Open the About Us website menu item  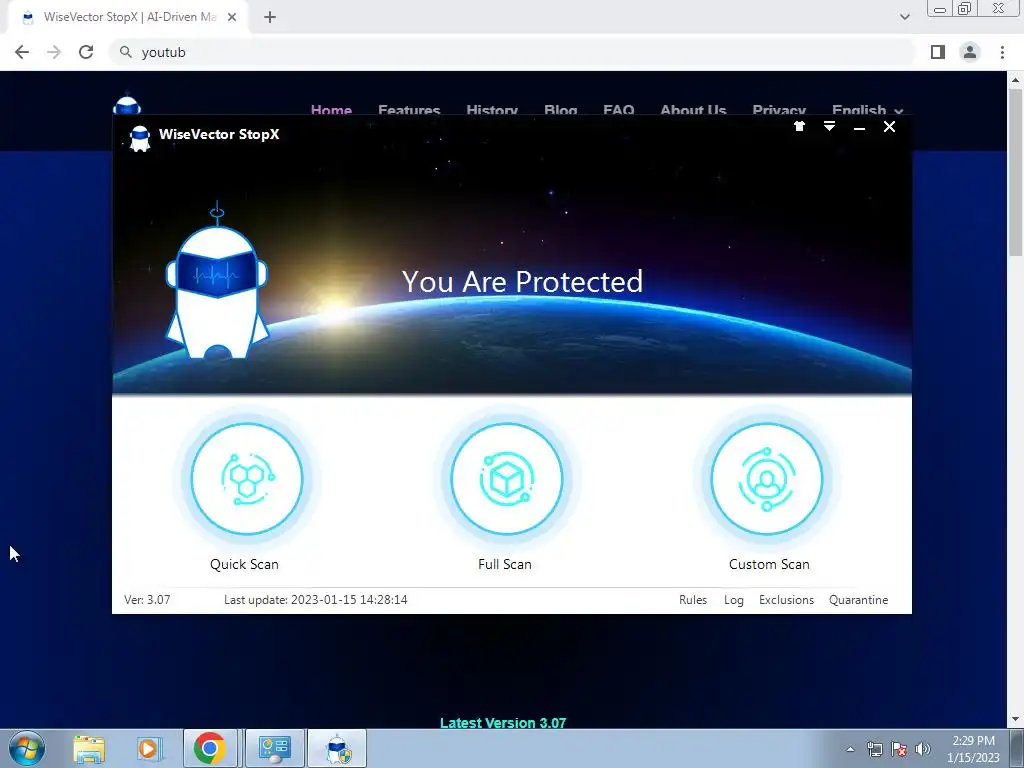(x=693, y=110)
